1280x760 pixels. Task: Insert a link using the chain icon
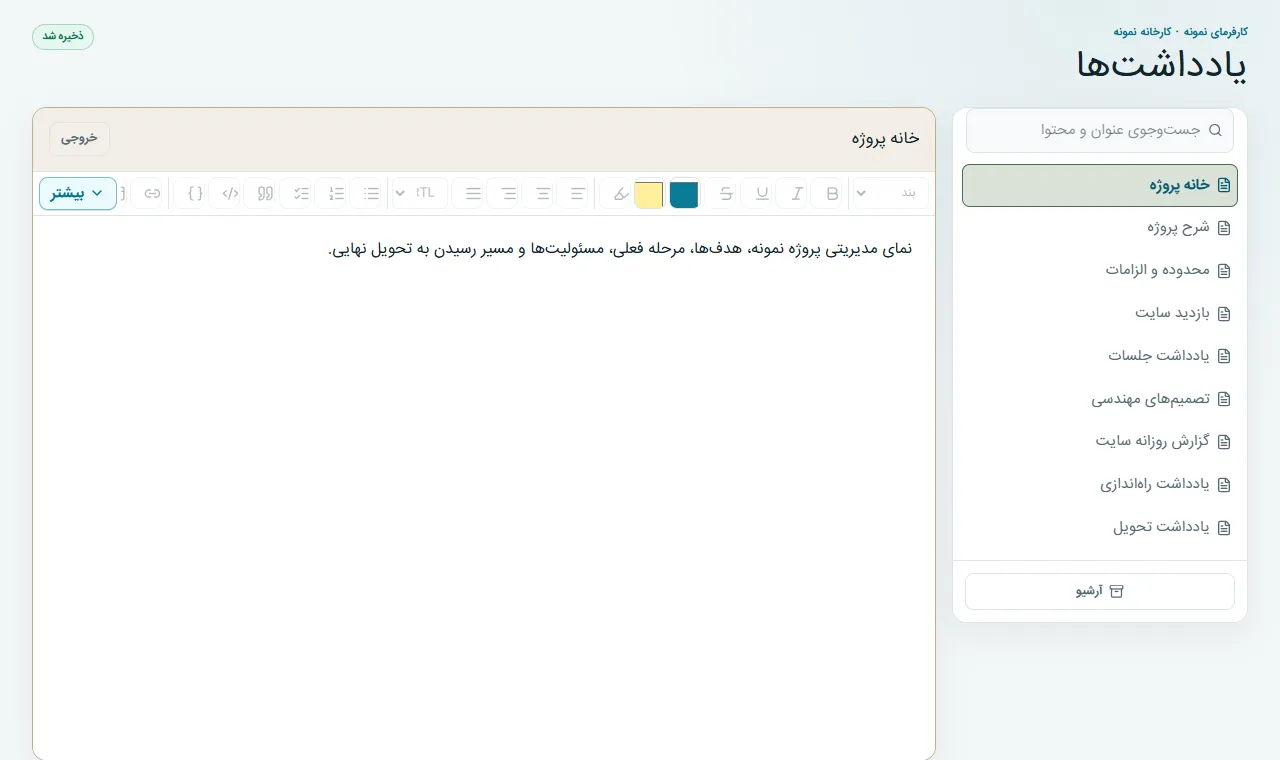(x=152, y=193)
